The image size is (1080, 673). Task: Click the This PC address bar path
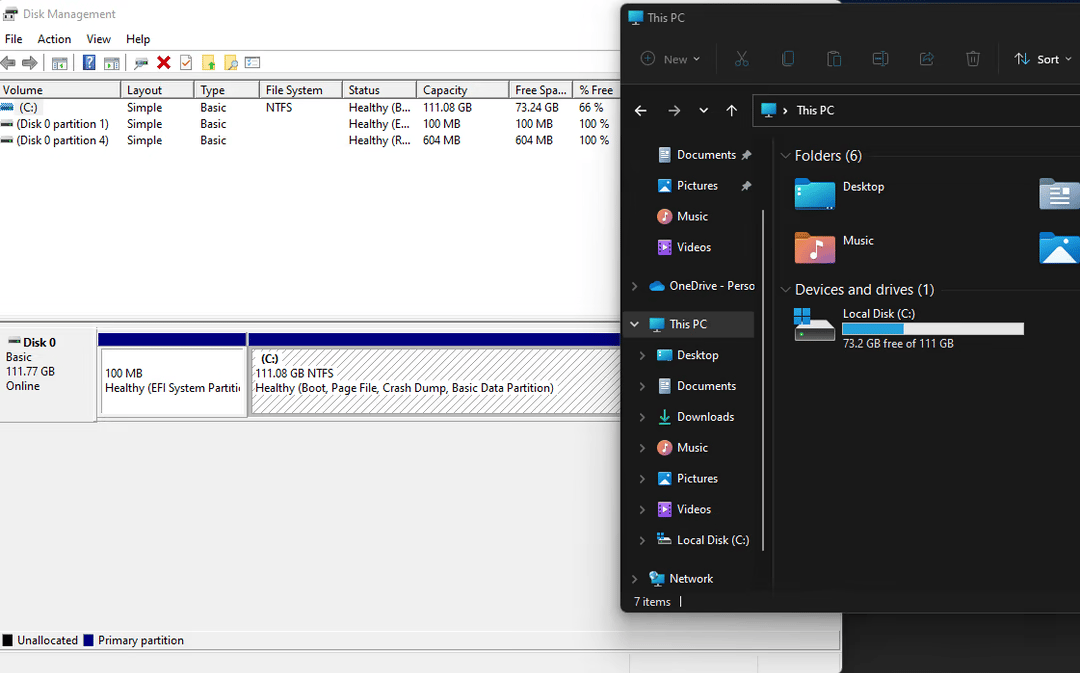click(815, 110)
